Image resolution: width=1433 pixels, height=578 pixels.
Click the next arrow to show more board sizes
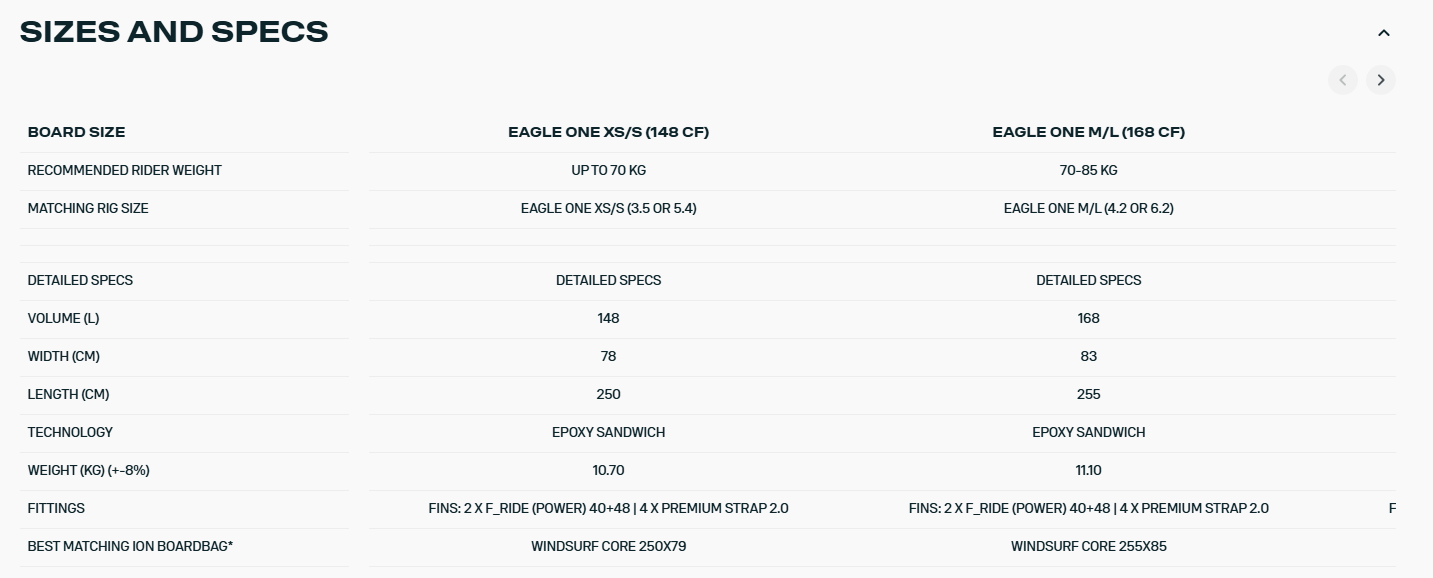coord(1381,80)
